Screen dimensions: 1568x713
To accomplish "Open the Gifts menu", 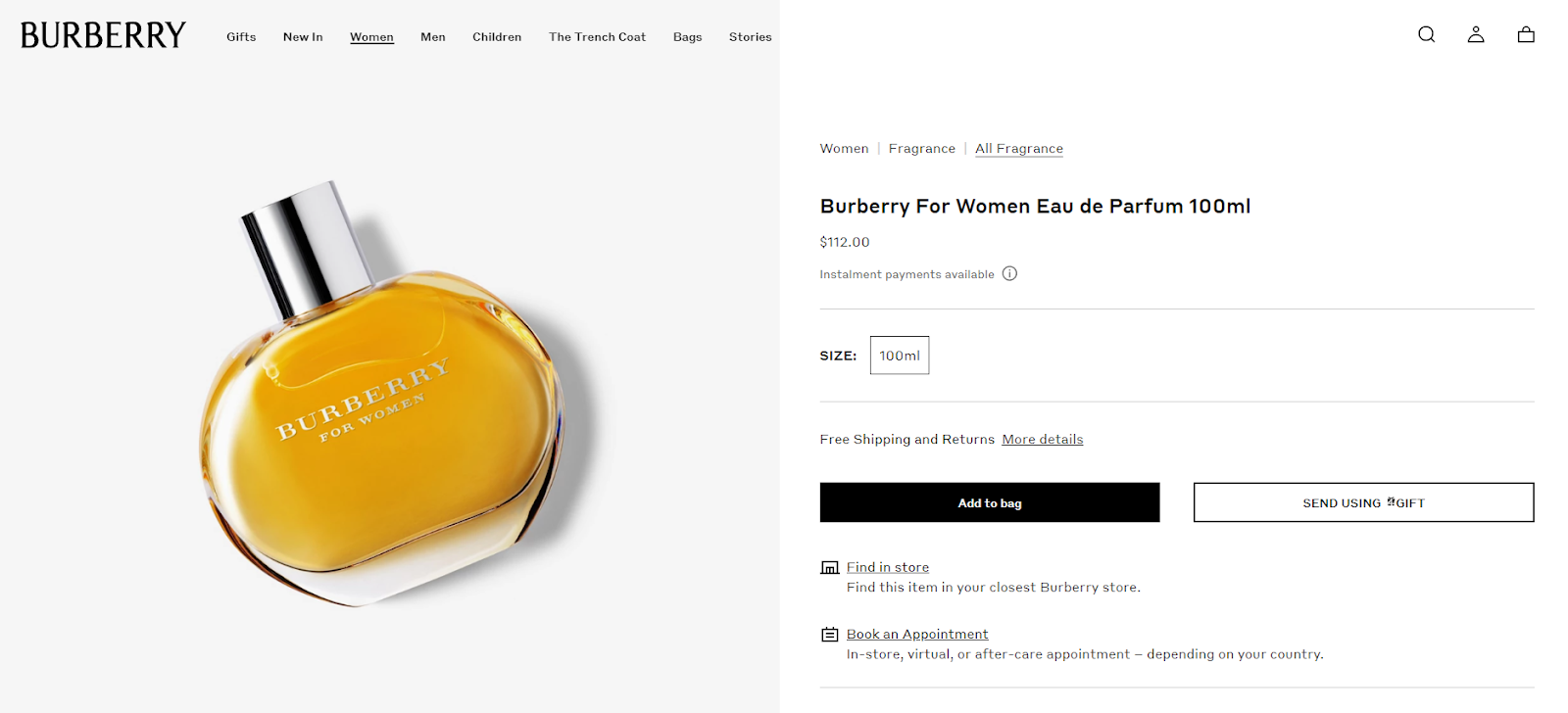I will tap(241, 37).
